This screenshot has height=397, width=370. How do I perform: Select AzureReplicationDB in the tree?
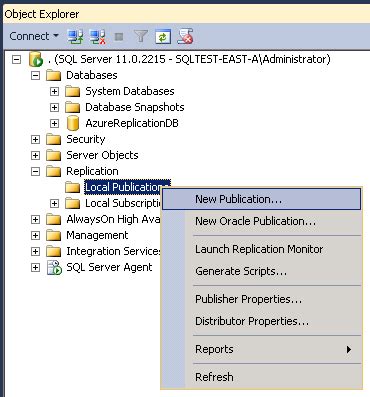(x=132, y=123)
